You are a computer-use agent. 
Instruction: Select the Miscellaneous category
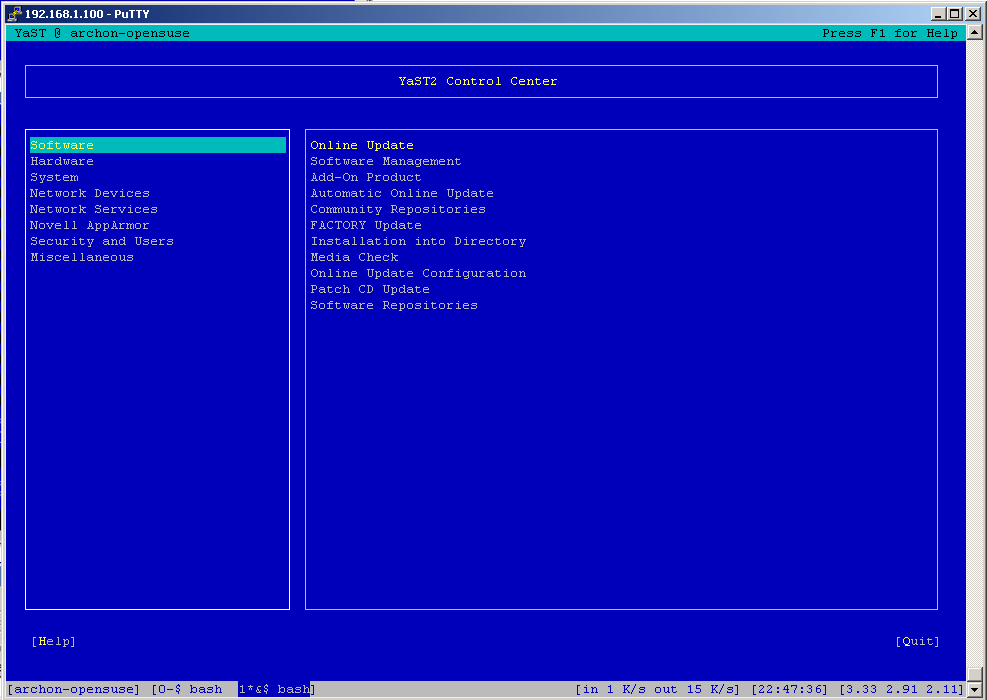point(82,257)
